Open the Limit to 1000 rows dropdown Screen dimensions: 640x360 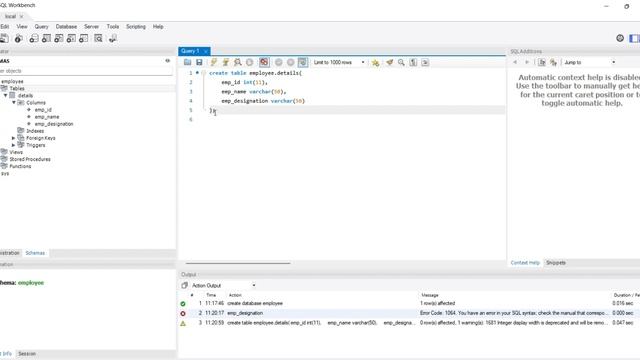tap(339, 62)
